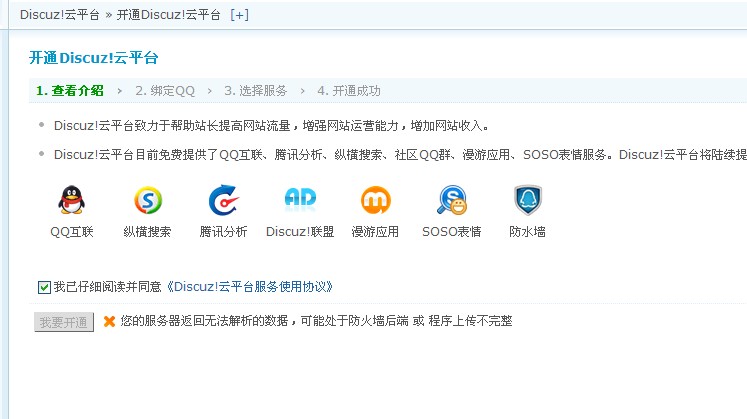Screen dimensions: 747x419
Task: Select step 1. 查看介绍
Action: pos(70,90)
